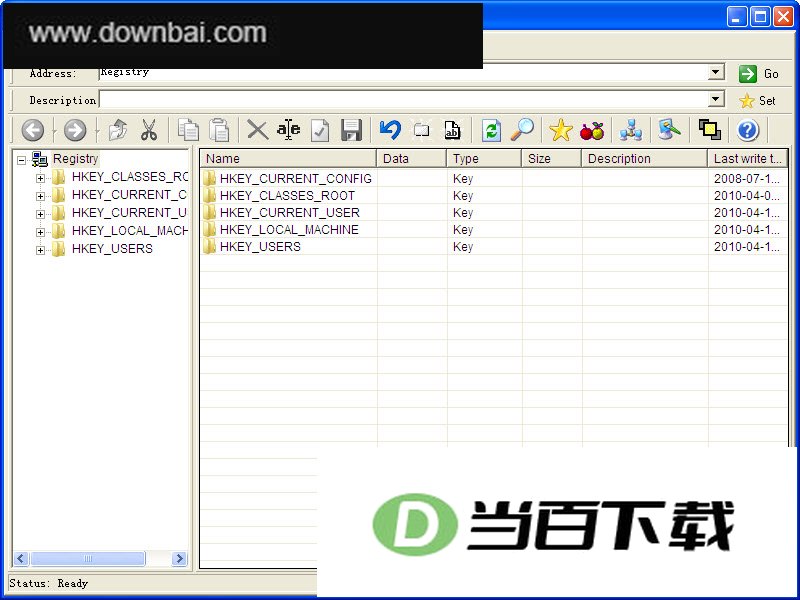Click the tree horizontal scrollbar right arrow
The width and height of the screenshot is (800, 600).
click(x=179, y=558)
